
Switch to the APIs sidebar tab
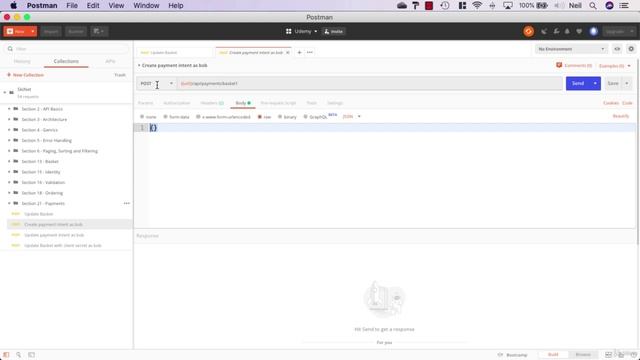click(x=110, y=61)
